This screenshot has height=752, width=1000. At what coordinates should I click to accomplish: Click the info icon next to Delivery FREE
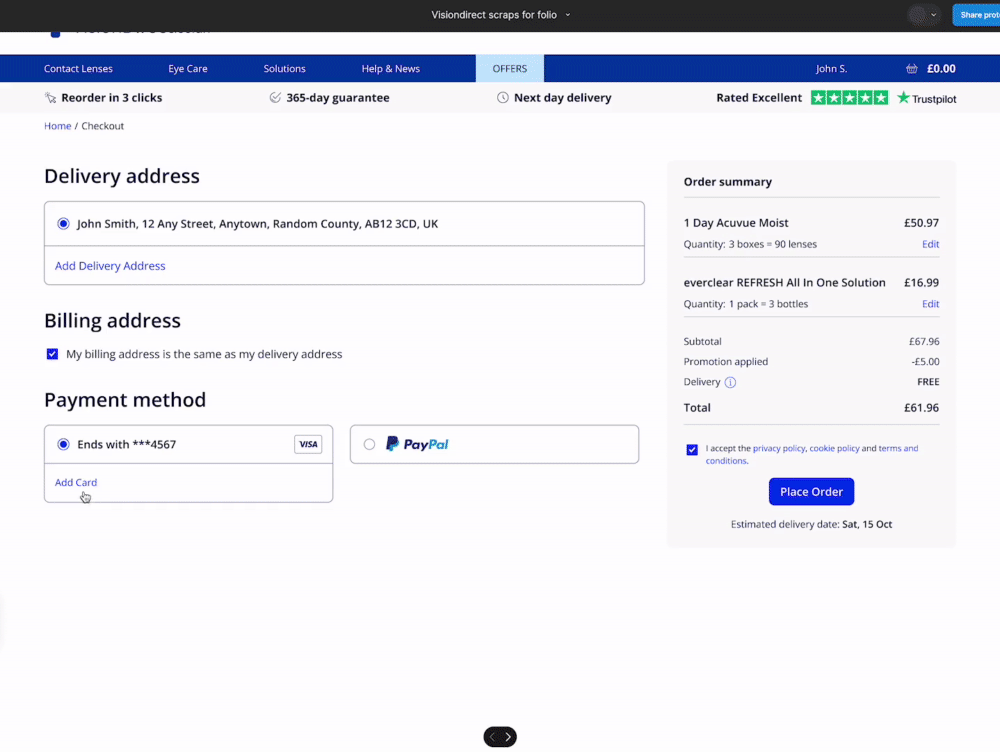tap(730, 382)
